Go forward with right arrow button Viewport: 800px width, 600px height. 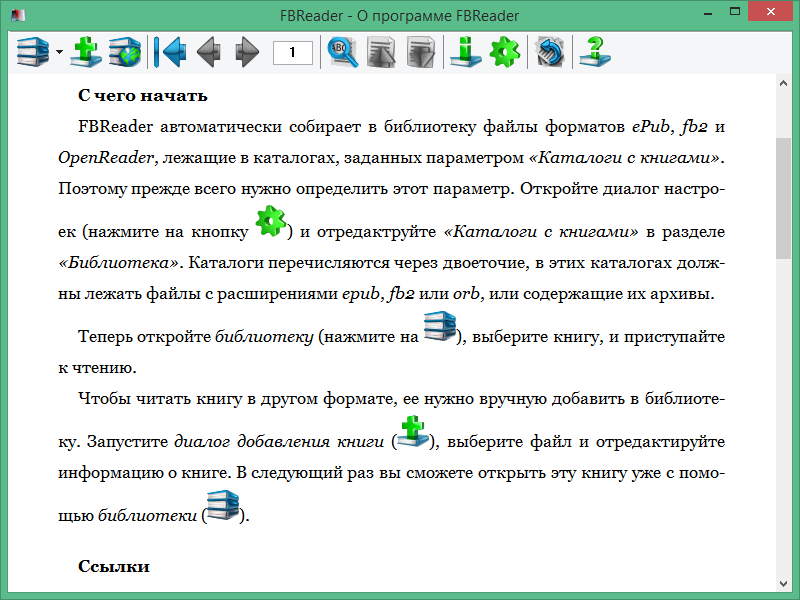click(x=247, y=52)
